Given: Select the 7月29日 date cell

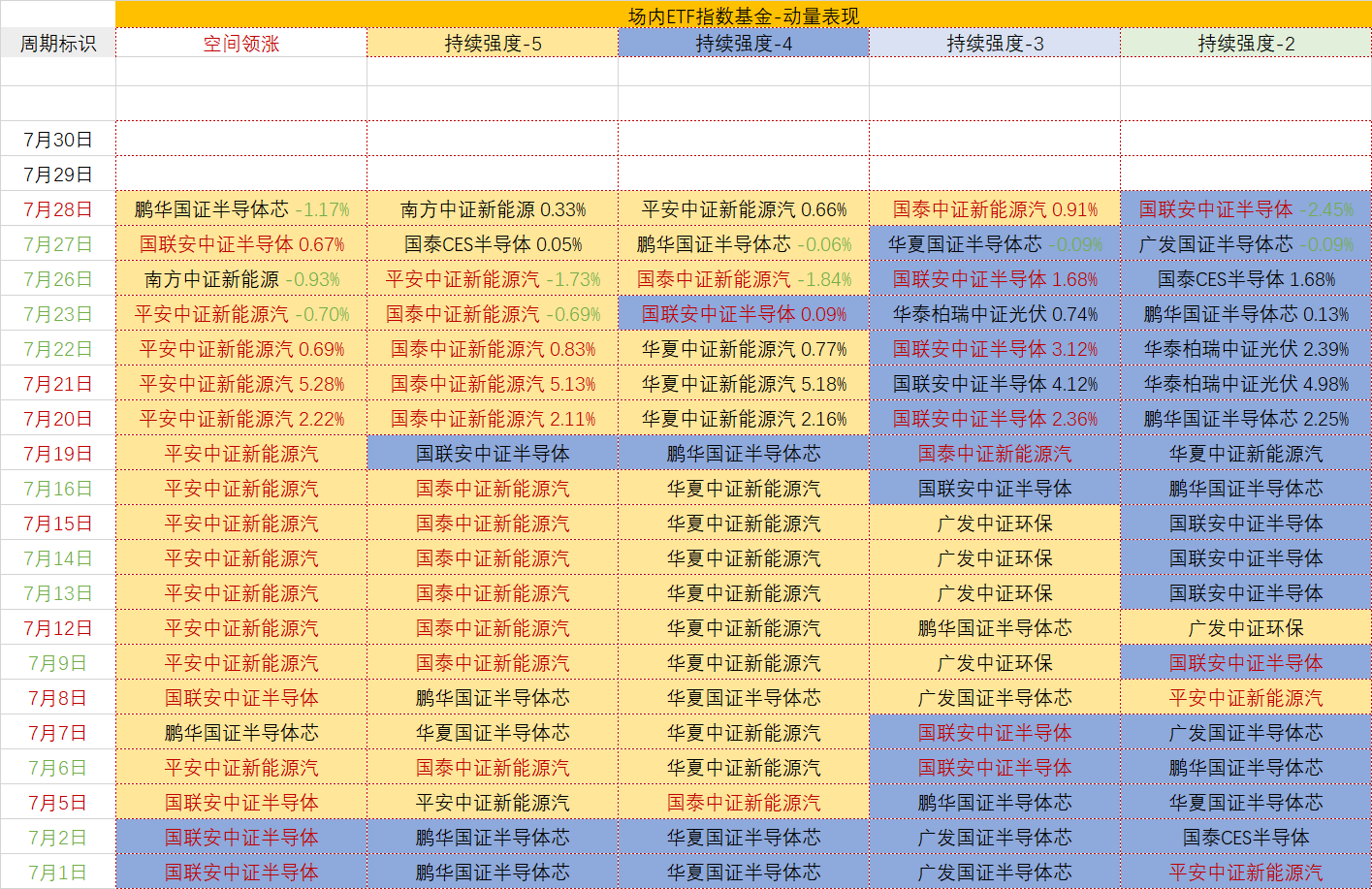Looking at the screenshot, I should 58,175.
